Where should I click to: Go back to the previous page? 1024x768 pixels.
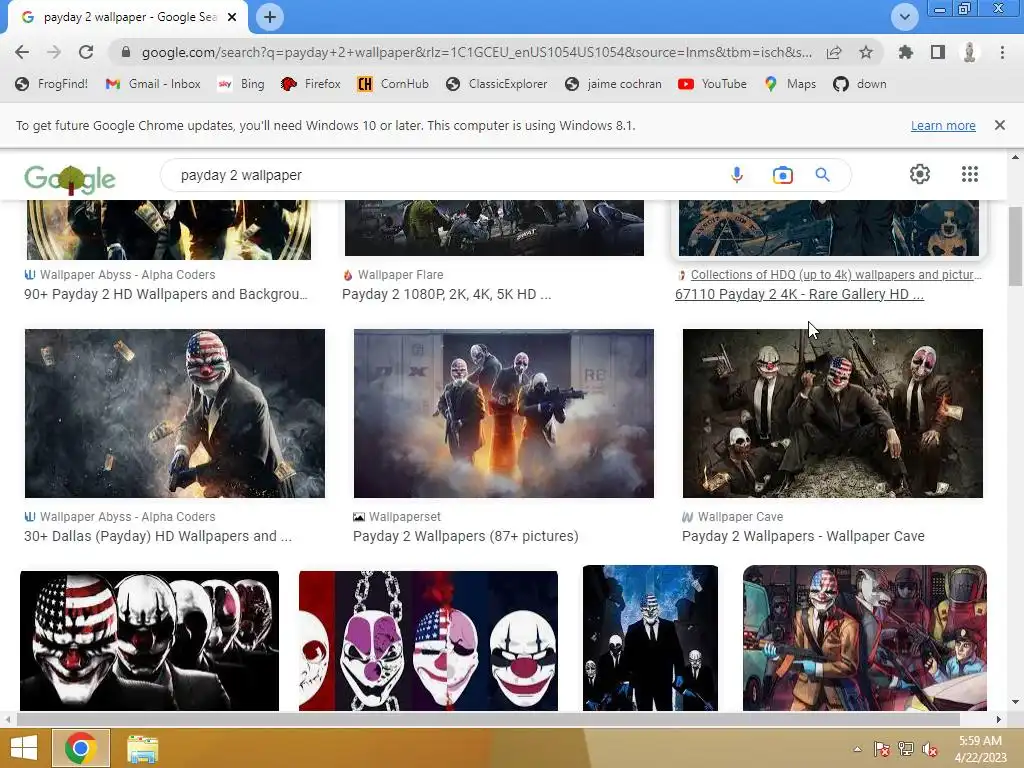(x=22, y=52)
